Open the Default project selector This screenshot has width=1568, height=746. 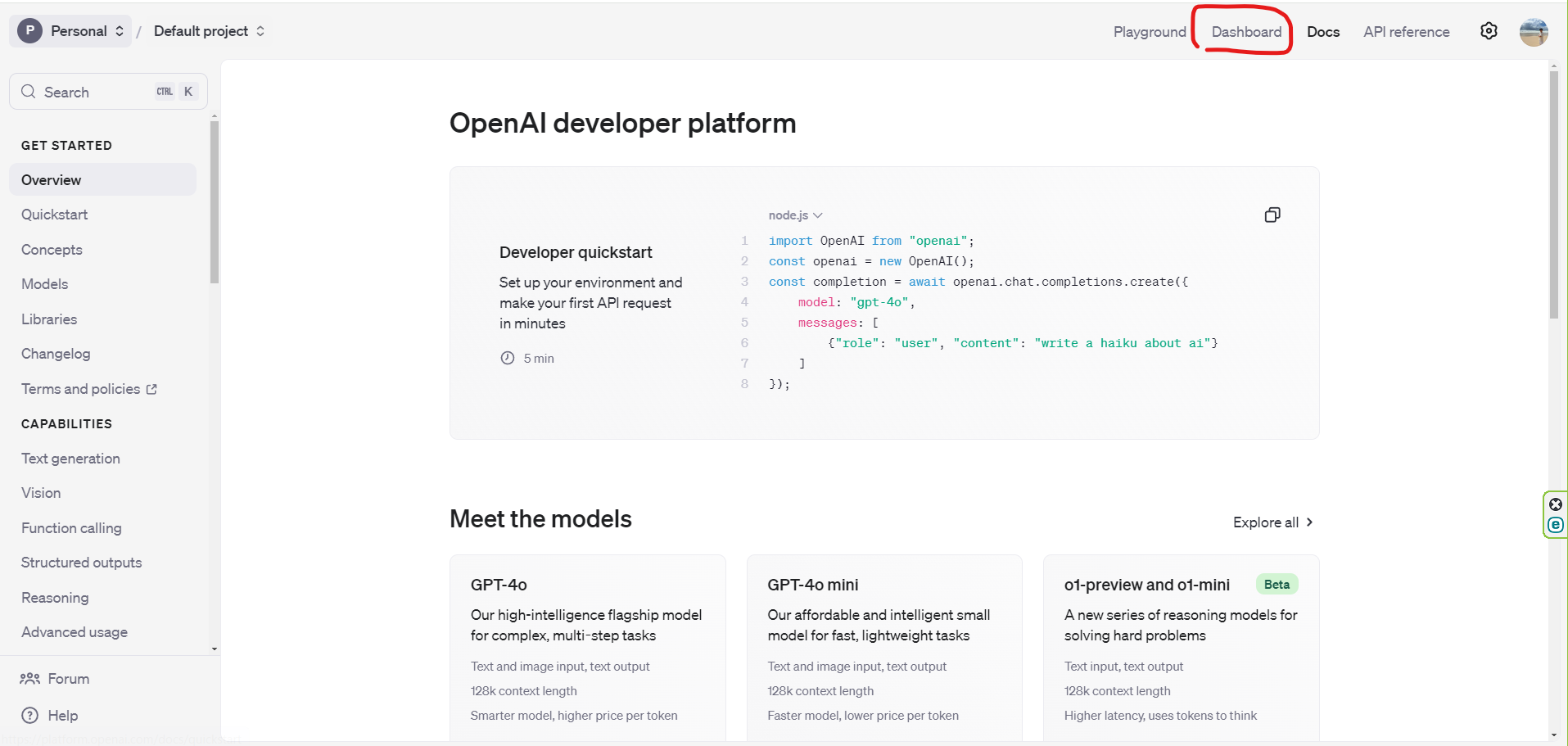201,31
